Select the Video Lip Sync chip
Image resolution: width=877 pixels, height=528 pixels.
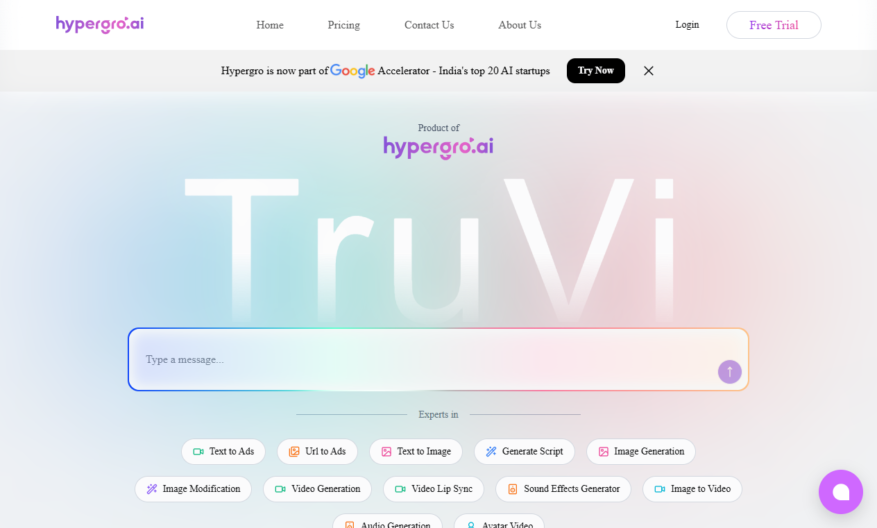click(x=433, y=489)
